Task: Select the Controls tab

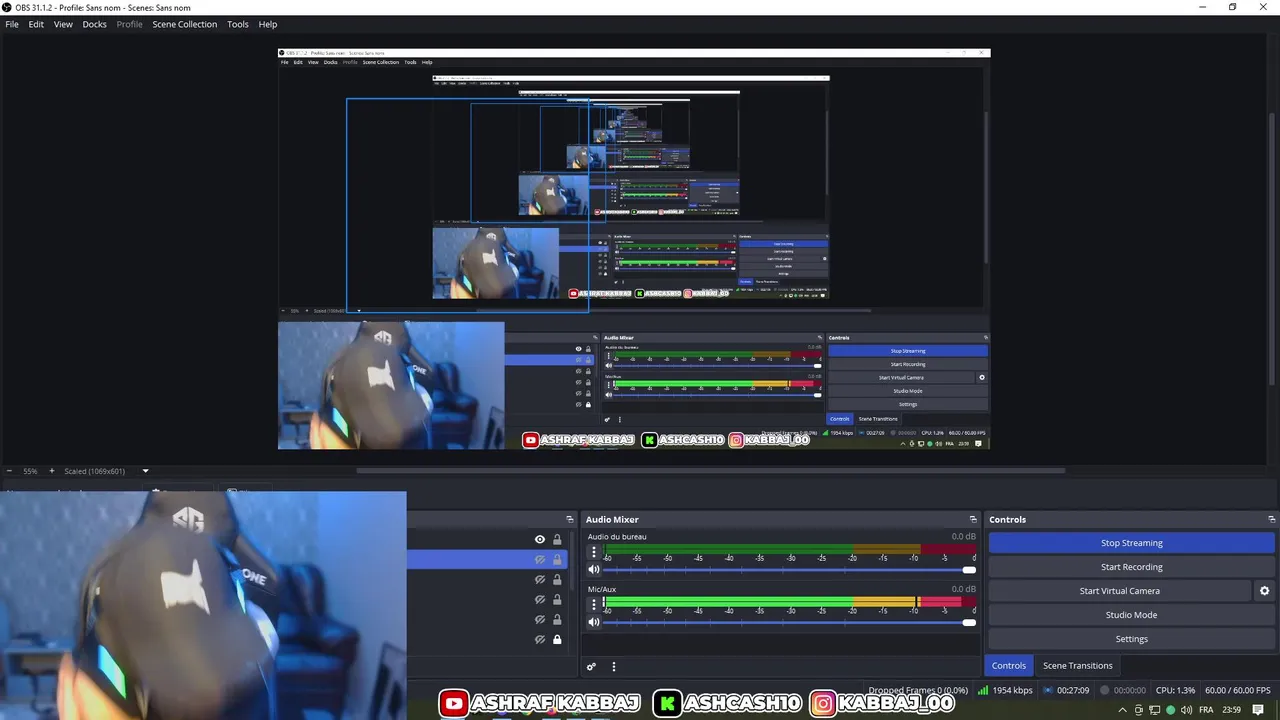Action: point(1008,666)
